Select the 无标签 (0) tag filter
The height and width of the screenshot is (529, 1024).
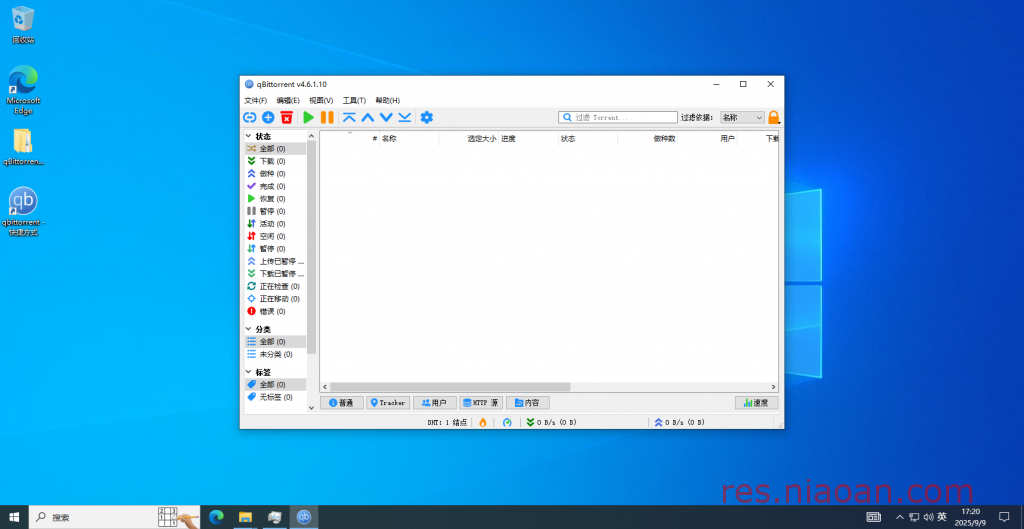275,397
